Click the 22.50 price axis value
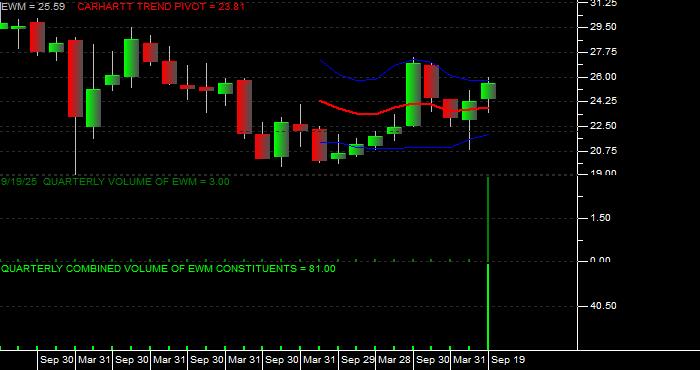The width and height of the screenshot is (700, 370). coord(603,126)
